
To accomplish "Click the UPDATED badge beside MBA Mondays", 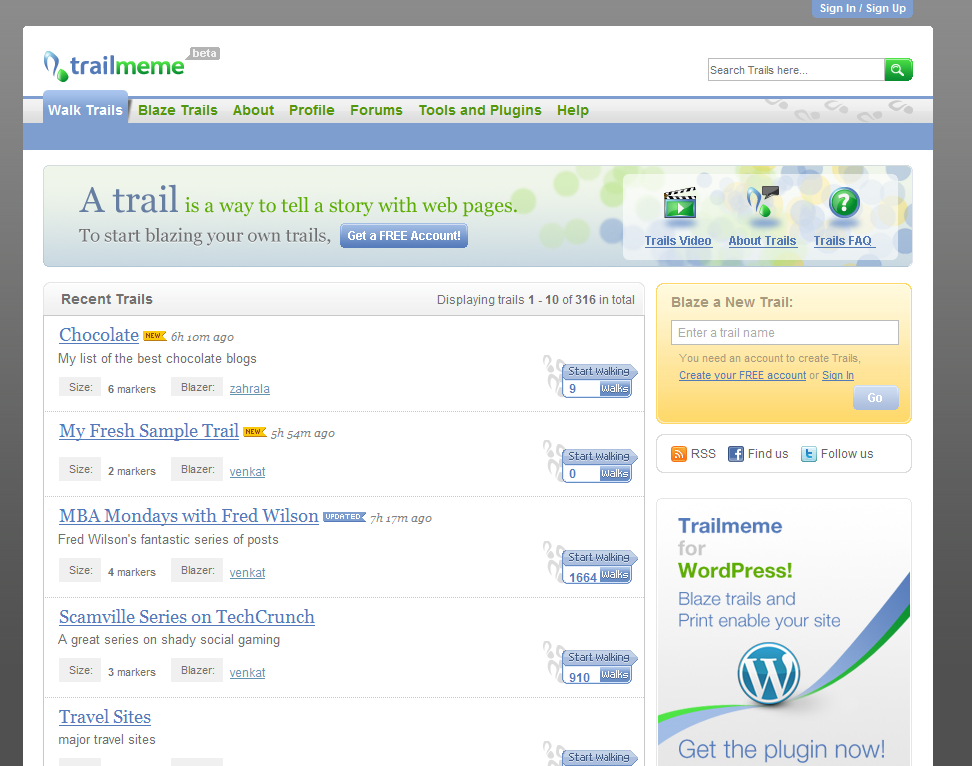I will [345, 516].
